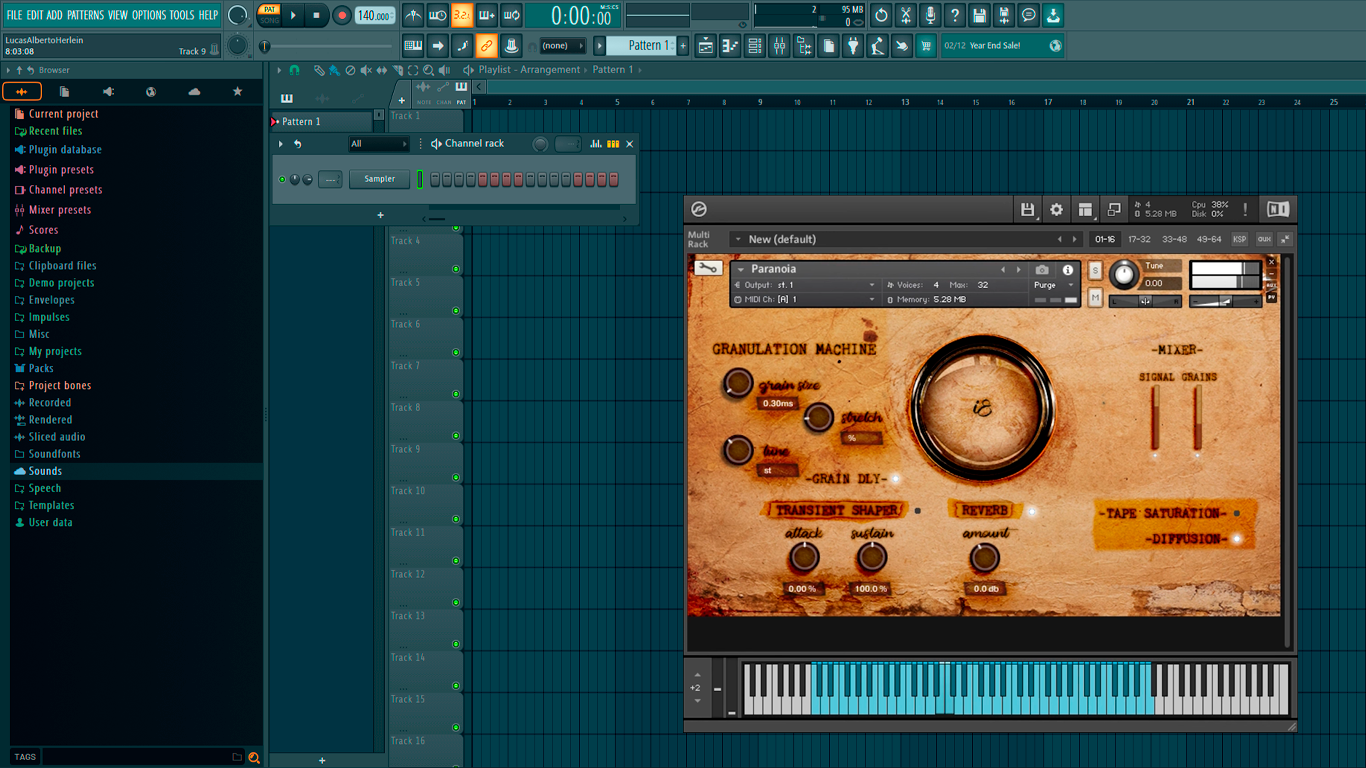Toggle typing keyboard to piano icon
The height and width of the screenshot is (768, 1366).
click(413, 45)
